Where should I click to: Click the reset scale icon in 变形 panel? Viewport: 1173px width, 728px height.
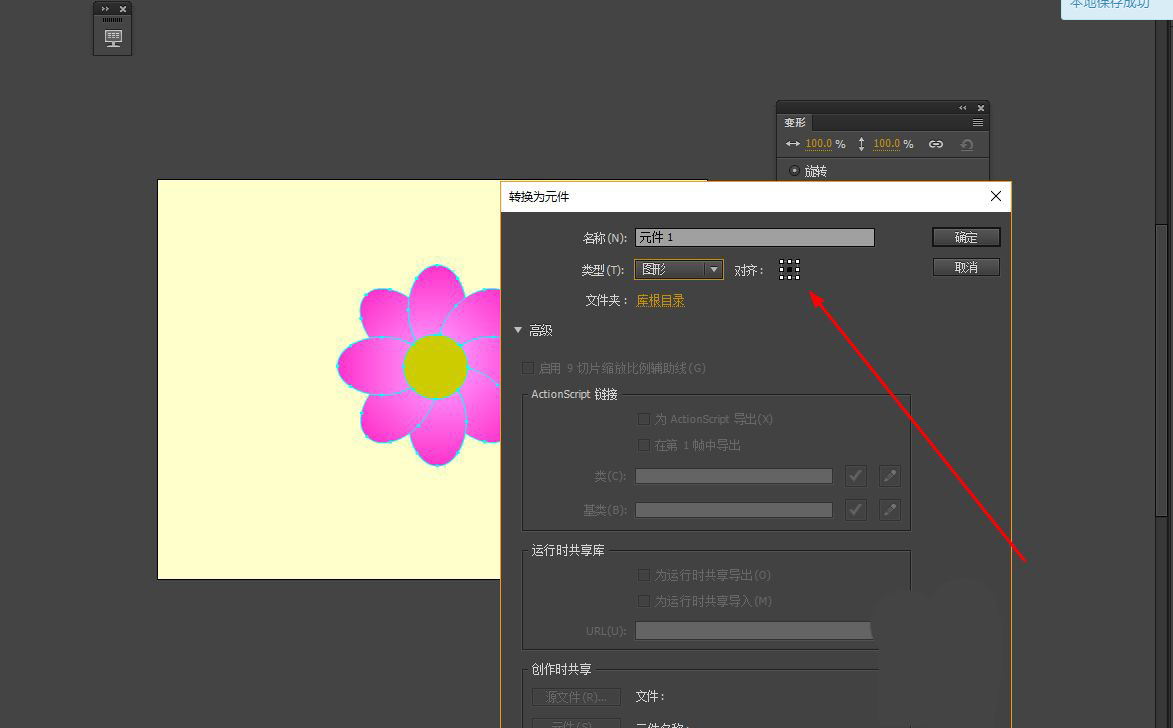967,144
